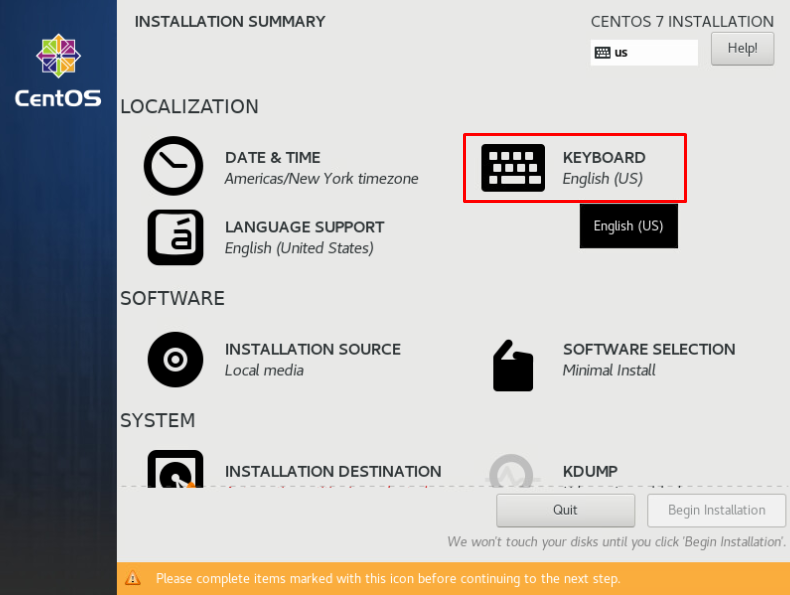Click the CentOS logo in the sidebar

(x=58, y=70)
